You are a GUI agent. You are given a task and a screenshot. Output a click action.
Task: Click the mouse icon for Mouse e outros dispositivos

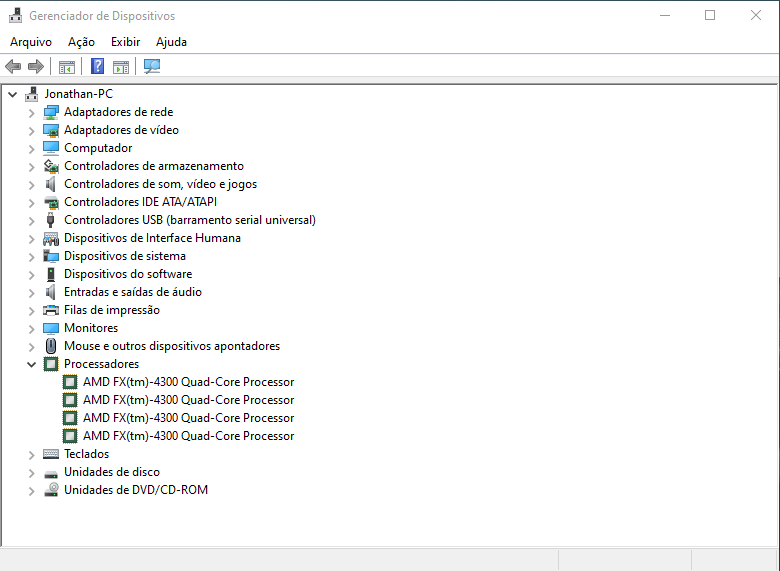[51, 346]
